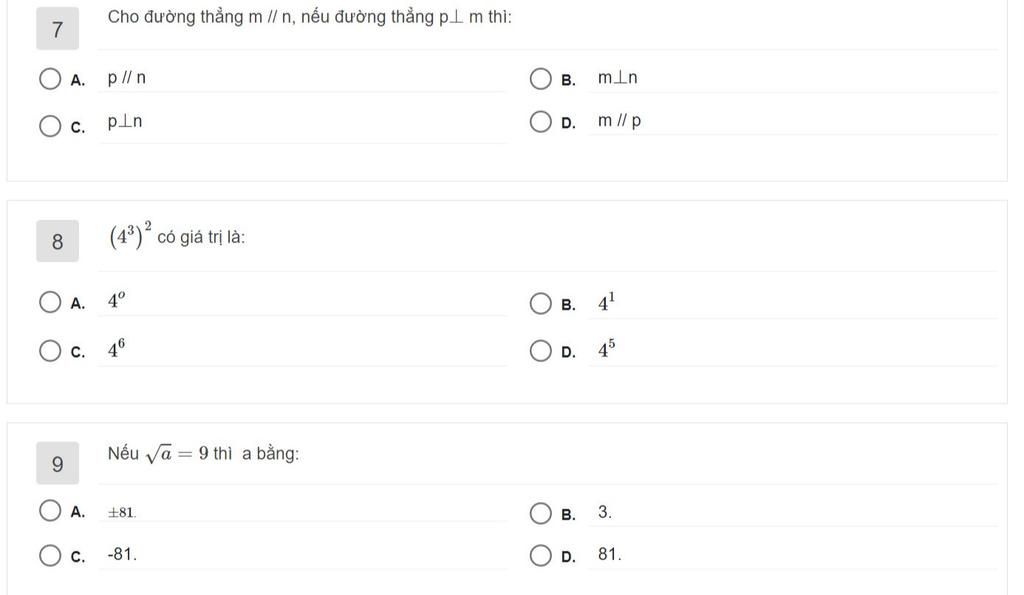The image size is (1024, 595).
Task: Choose option C 'p⊥n' in question 7
Action: pyautogui.click(x=50, y=125)
